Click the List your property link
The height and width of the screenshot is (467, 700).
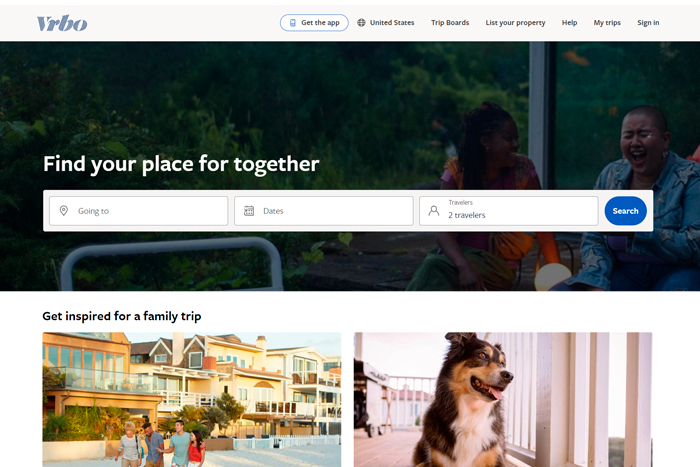(x=515, y=22)
